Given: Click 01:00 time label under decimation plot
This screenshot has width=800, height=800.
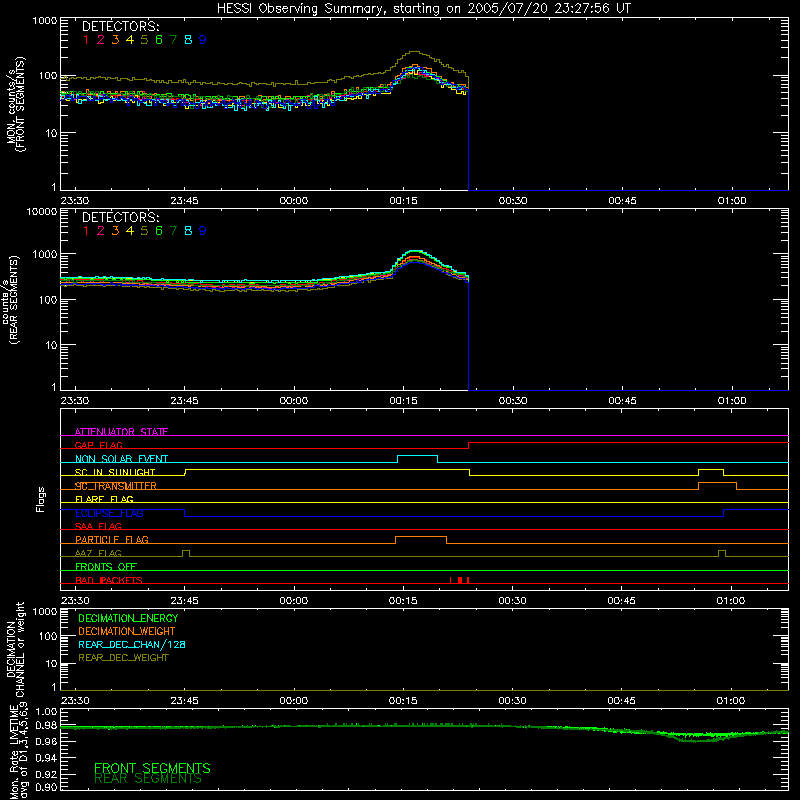Looking at the screenshot, I should [x=731, y=701].
